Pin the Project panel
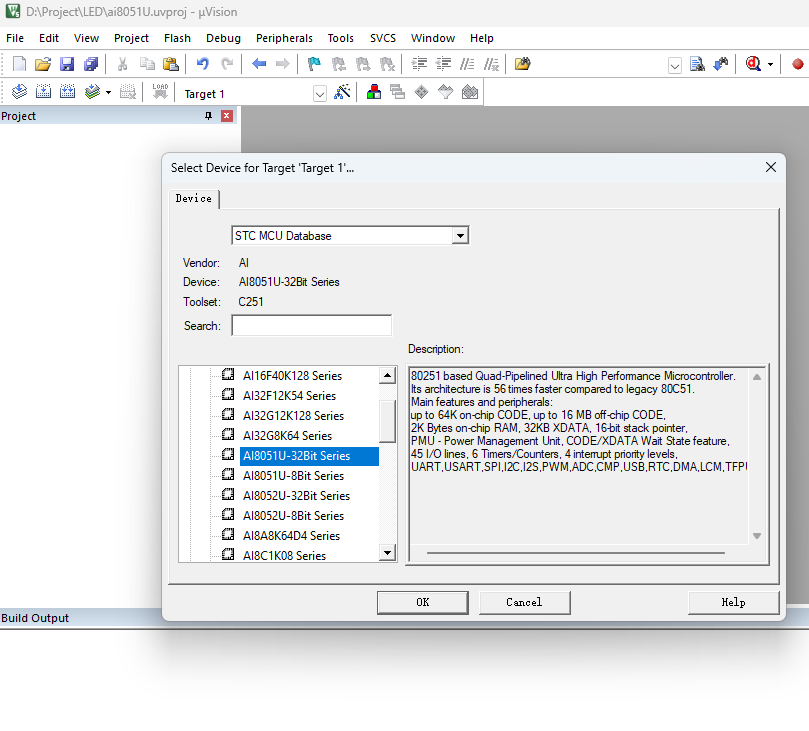 click(x=208, y=116)
